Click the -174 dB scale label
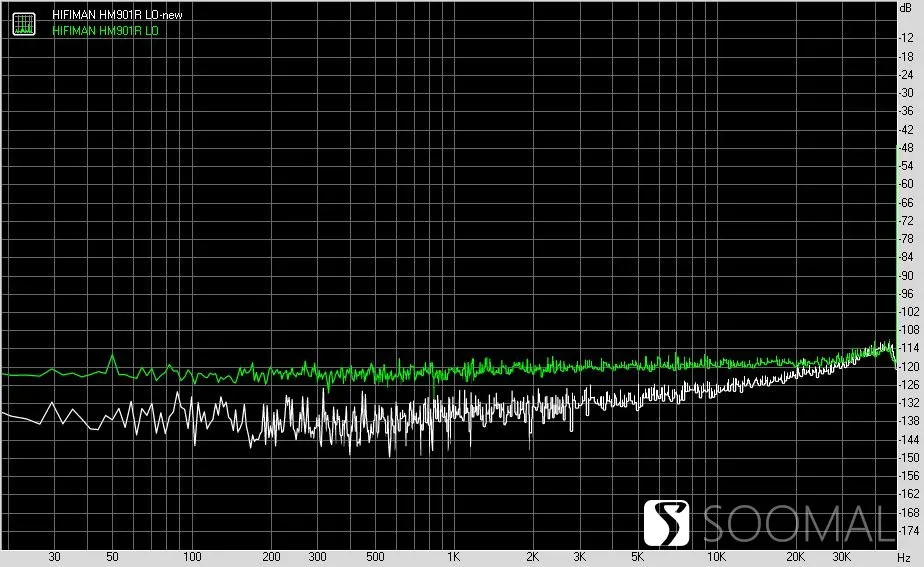The image size is (924, 567). click(908, 530)
